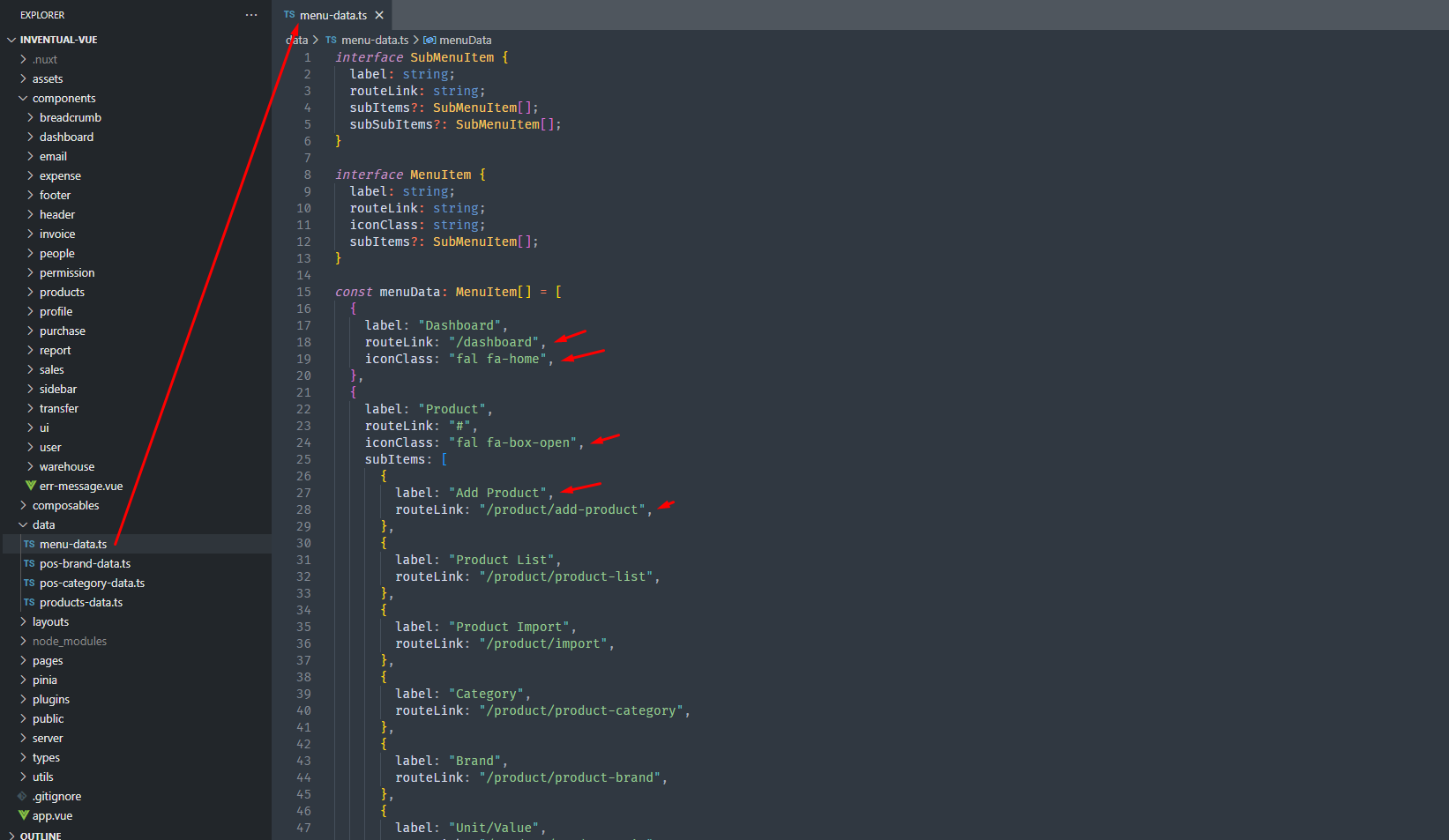
Task: Click TS icon in the editor tab
Action: (x=289, y=15)
